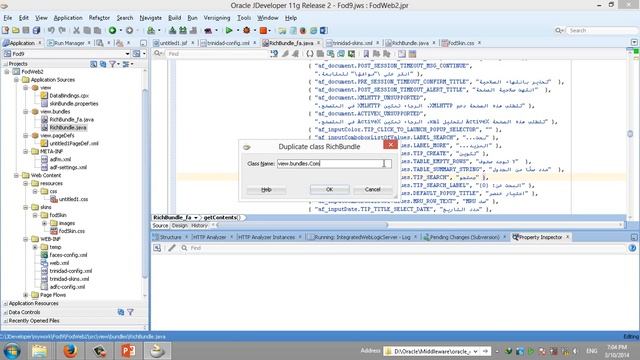This screenshot has height=360, width=640.
Task: Open the Versioning menu
Action: [x=217, y=18]
